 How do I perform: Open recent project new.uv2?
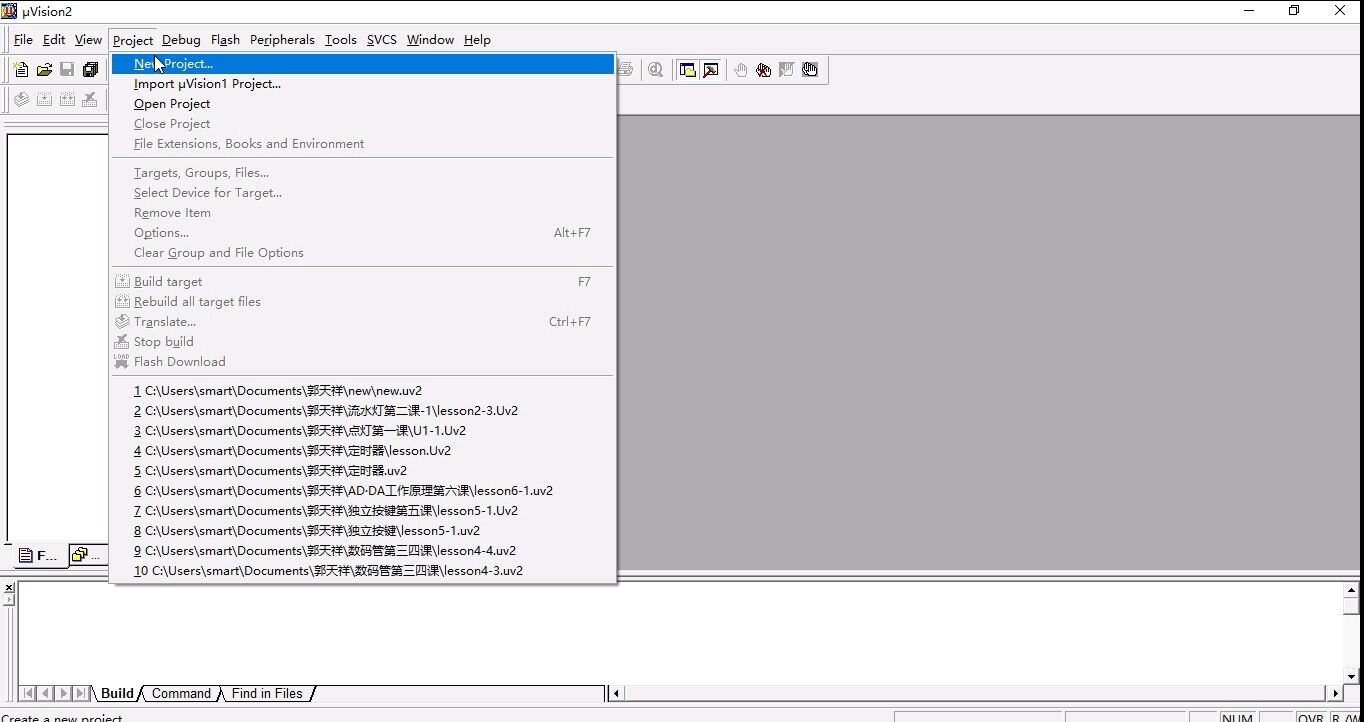click(362, 391)
